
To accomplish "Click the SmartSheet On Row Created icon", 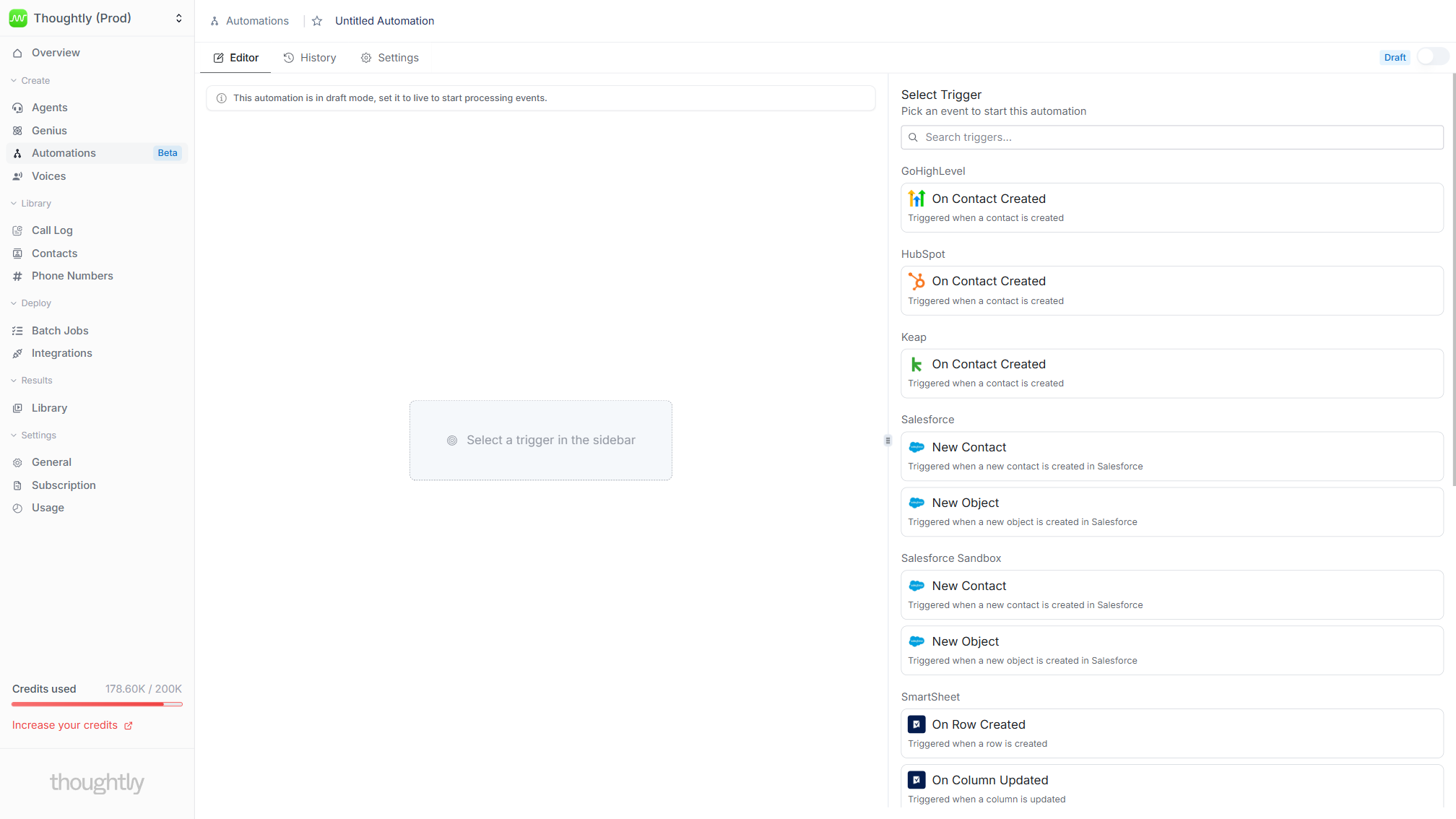I will pos(916,724).
